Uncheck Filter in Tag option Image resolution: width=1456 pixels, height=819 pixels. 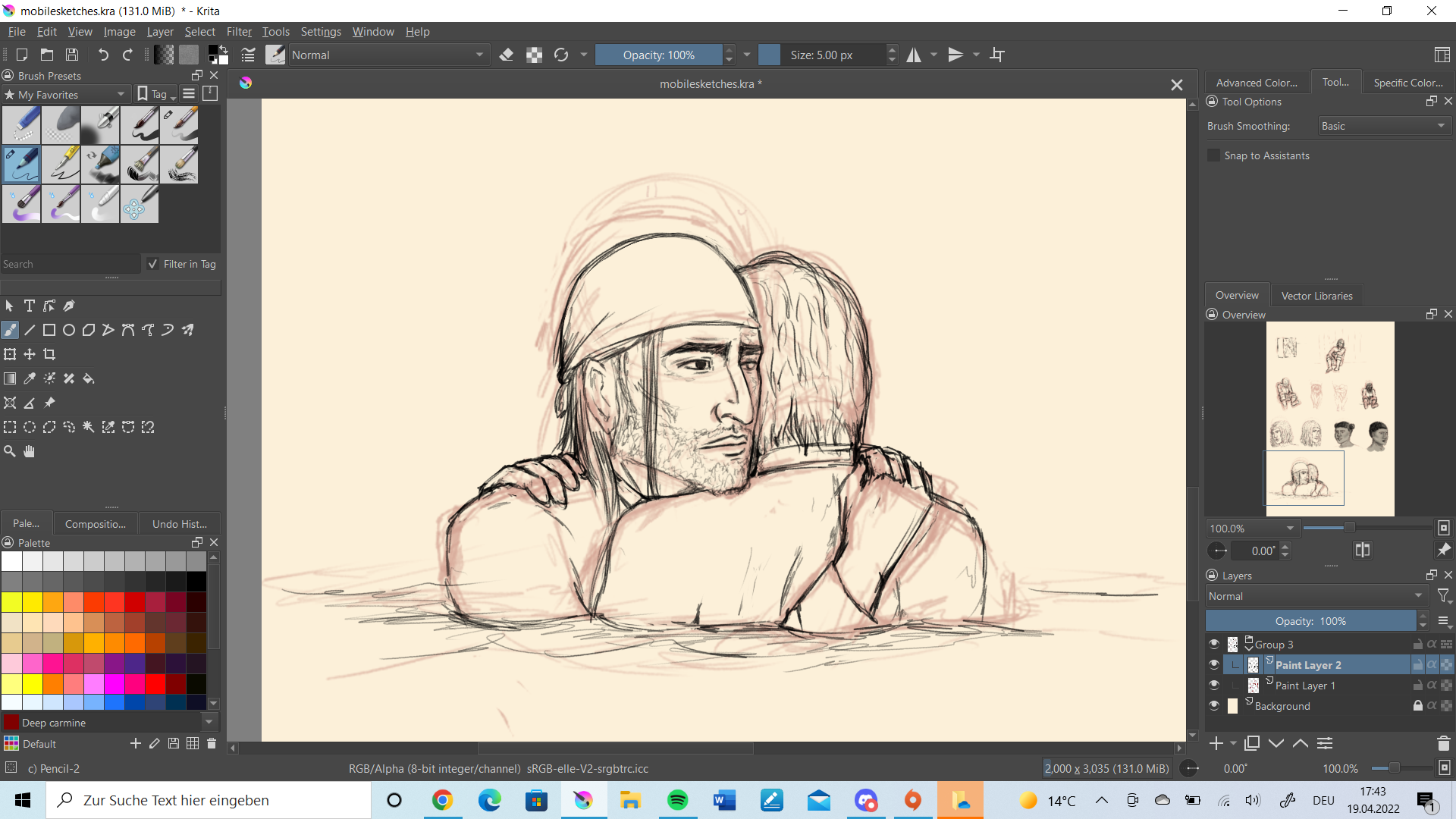pos(153,264)
